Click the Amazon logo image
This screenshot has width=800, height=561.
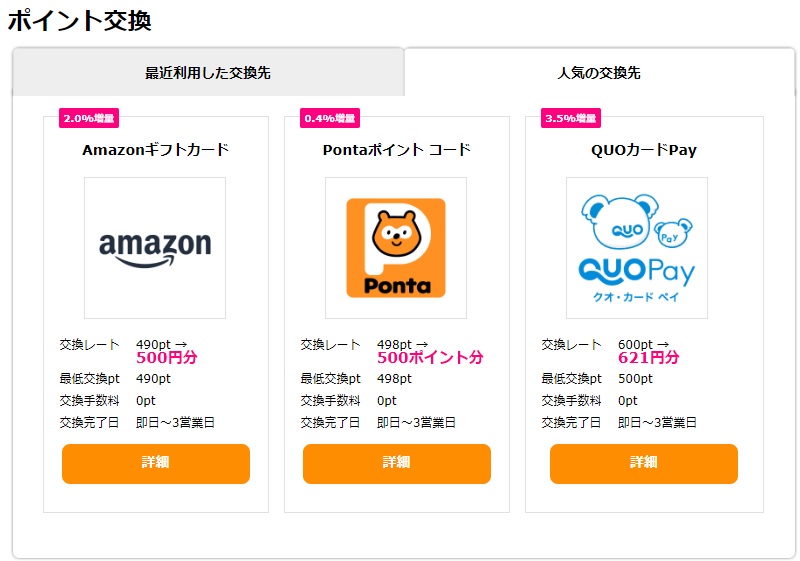155,248
